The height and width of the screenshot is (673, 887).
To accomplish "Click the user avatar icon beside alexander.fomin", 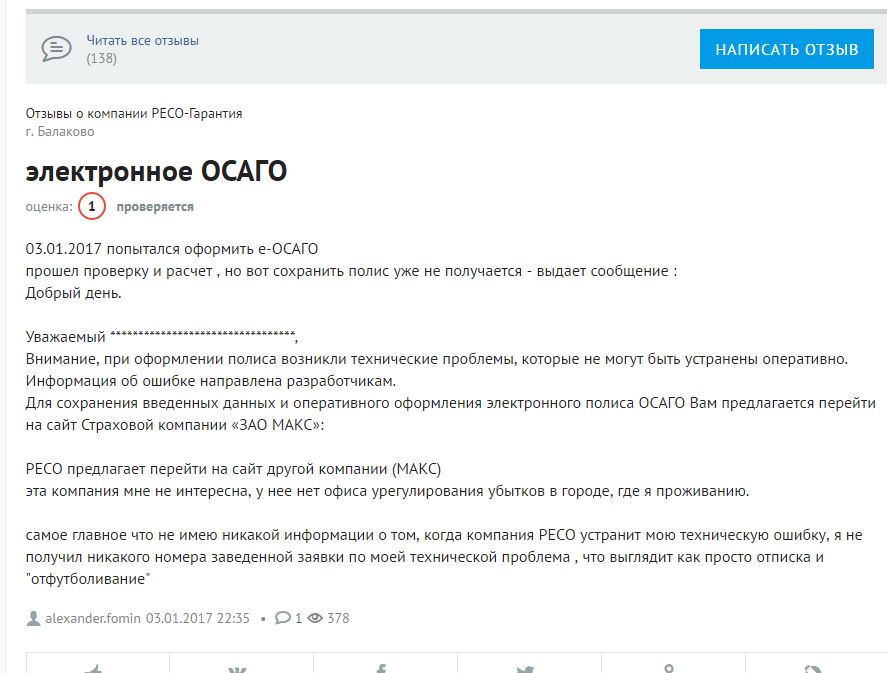I will [x=33, y=618].
